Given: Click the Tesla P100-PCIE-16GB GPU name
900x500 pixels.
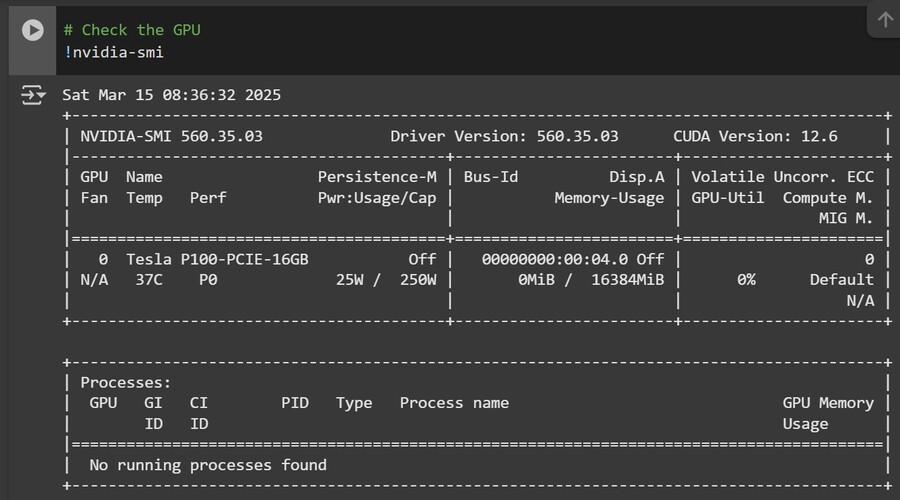Looking at the screenshot, I should click(x=217, y=259).
